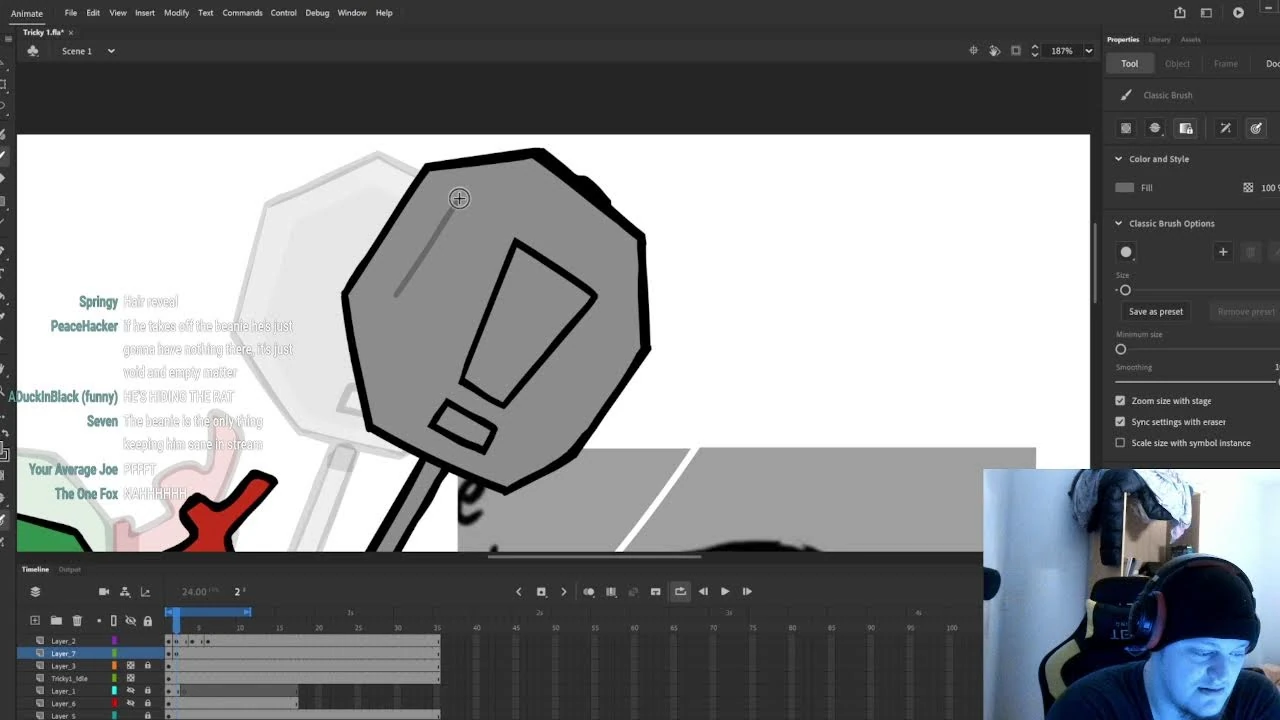Click the Save as preset button
This screenshot has height=720, width=1280.
pyautogui.click(x=1155, y=311)
